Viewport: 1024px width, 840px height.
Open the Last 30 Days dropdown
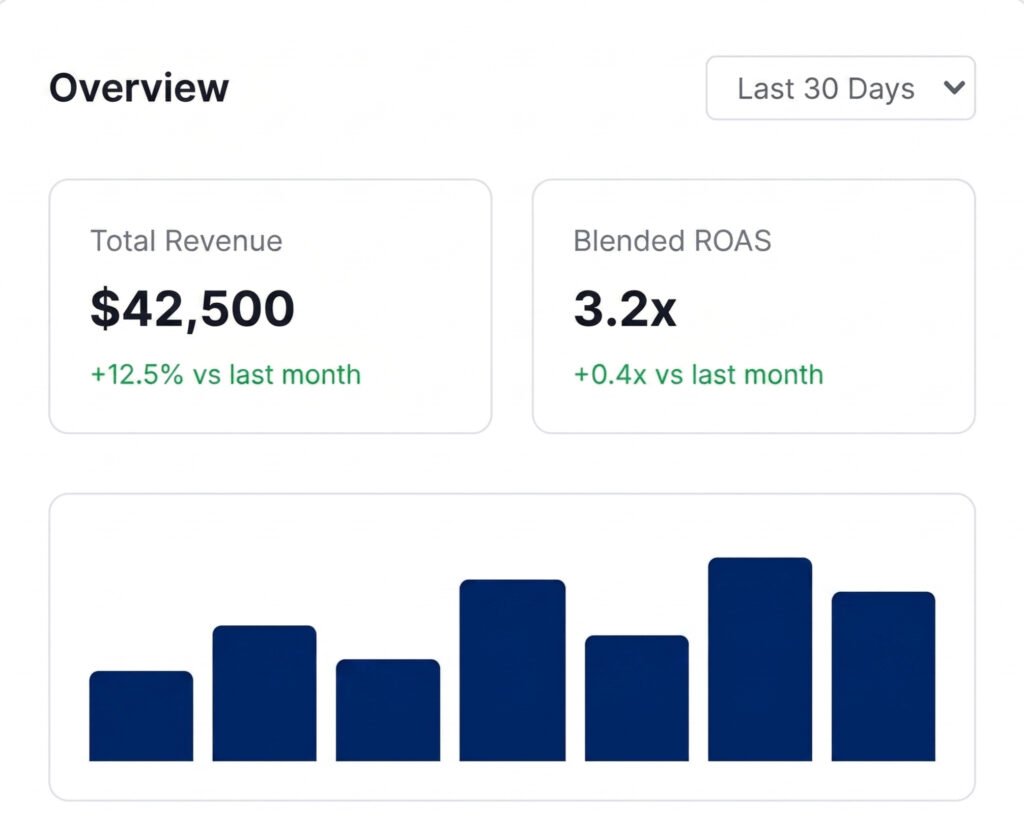840,88
